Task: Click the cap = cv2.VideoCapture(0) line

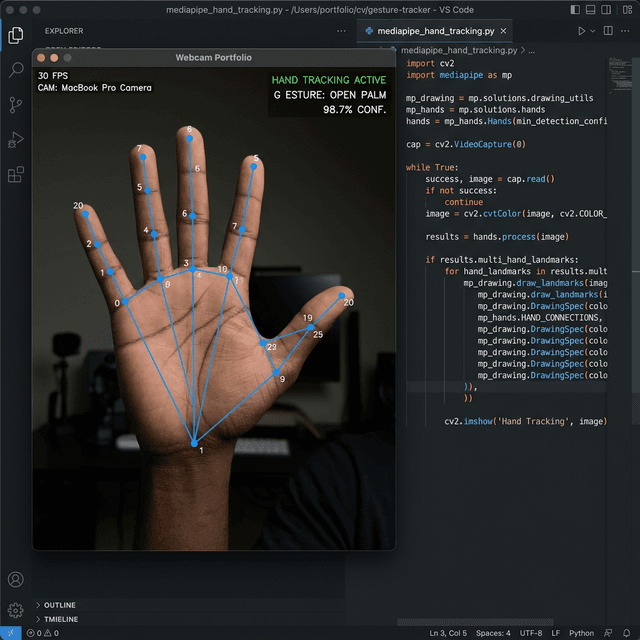Action: 466,144
